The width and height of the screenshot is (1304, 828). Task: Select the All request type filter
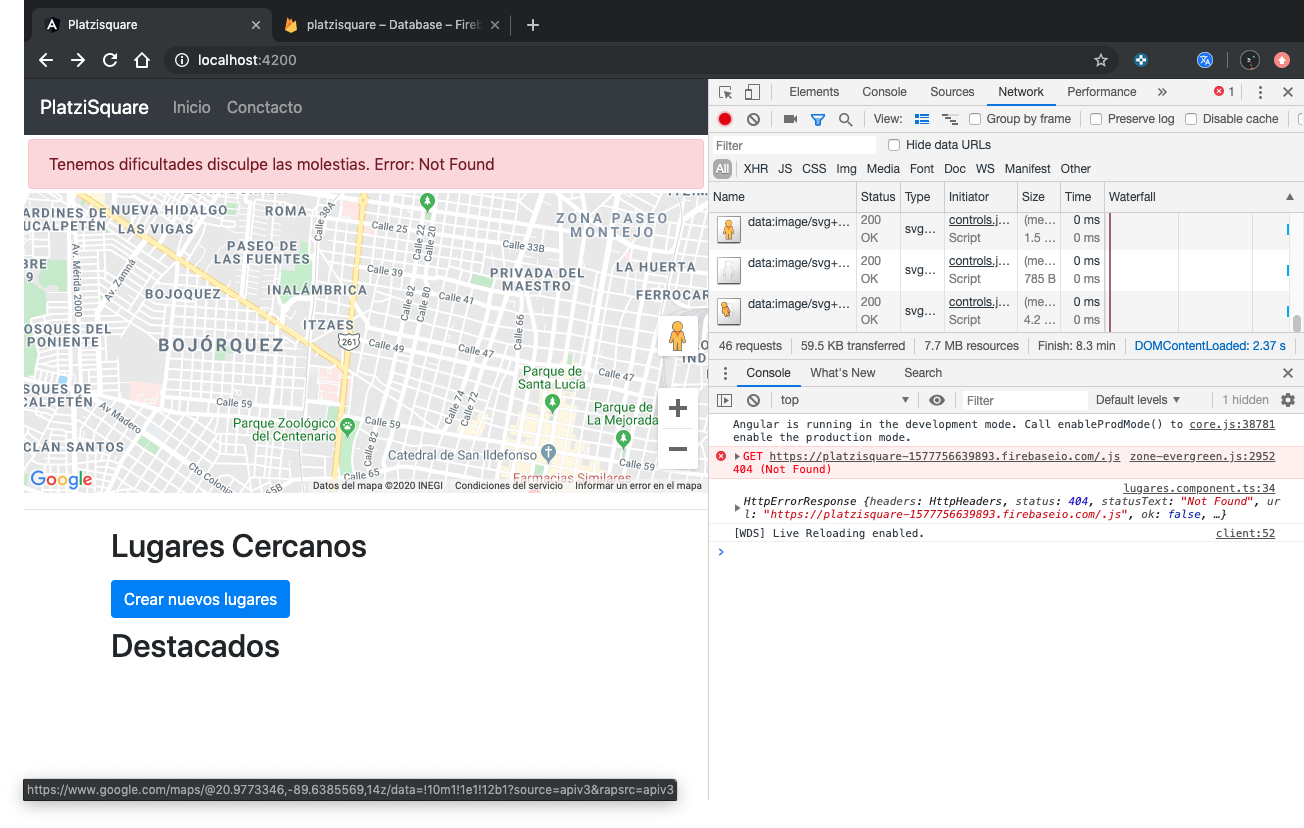point(722,169)
